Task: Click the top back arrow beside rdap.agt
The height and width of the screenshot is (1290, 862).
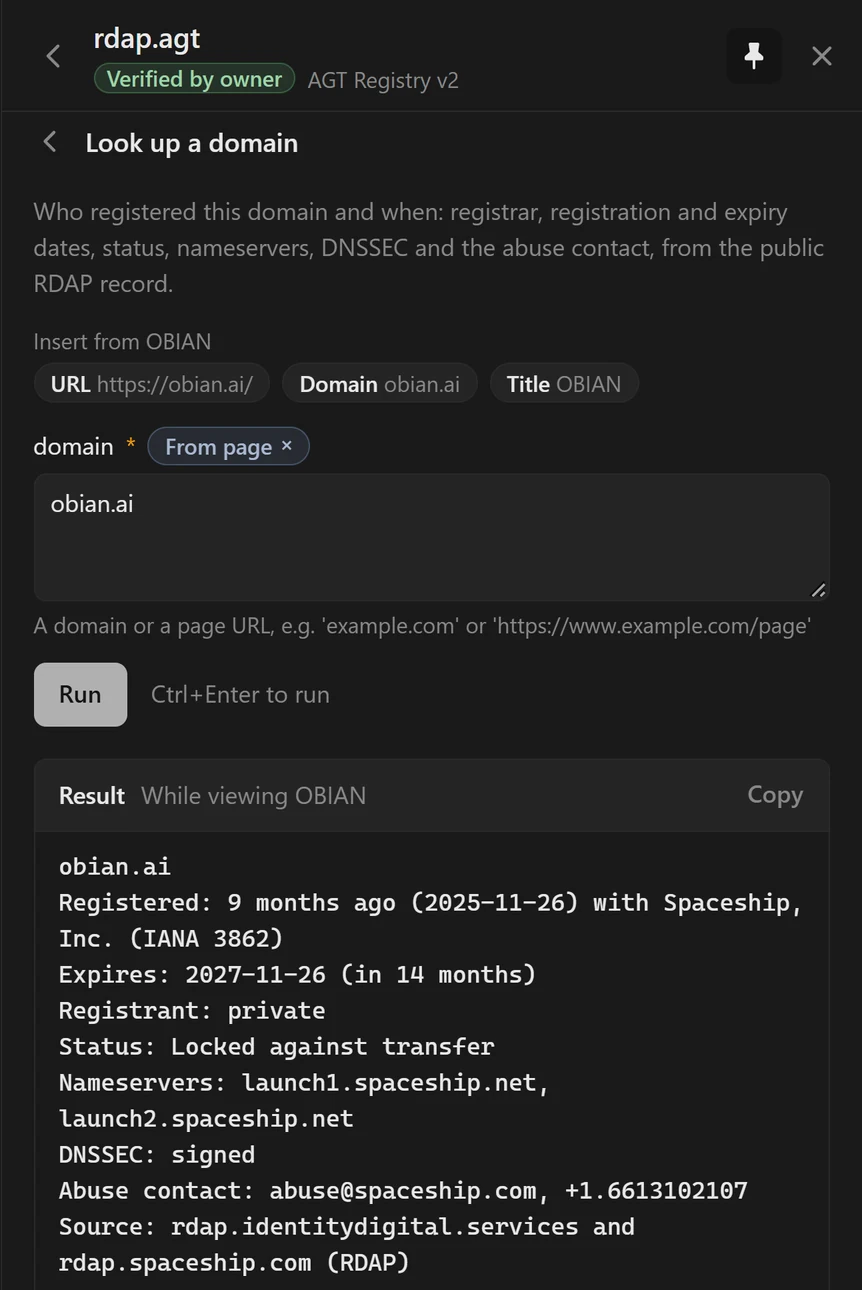Action: (x=54, y=56)
